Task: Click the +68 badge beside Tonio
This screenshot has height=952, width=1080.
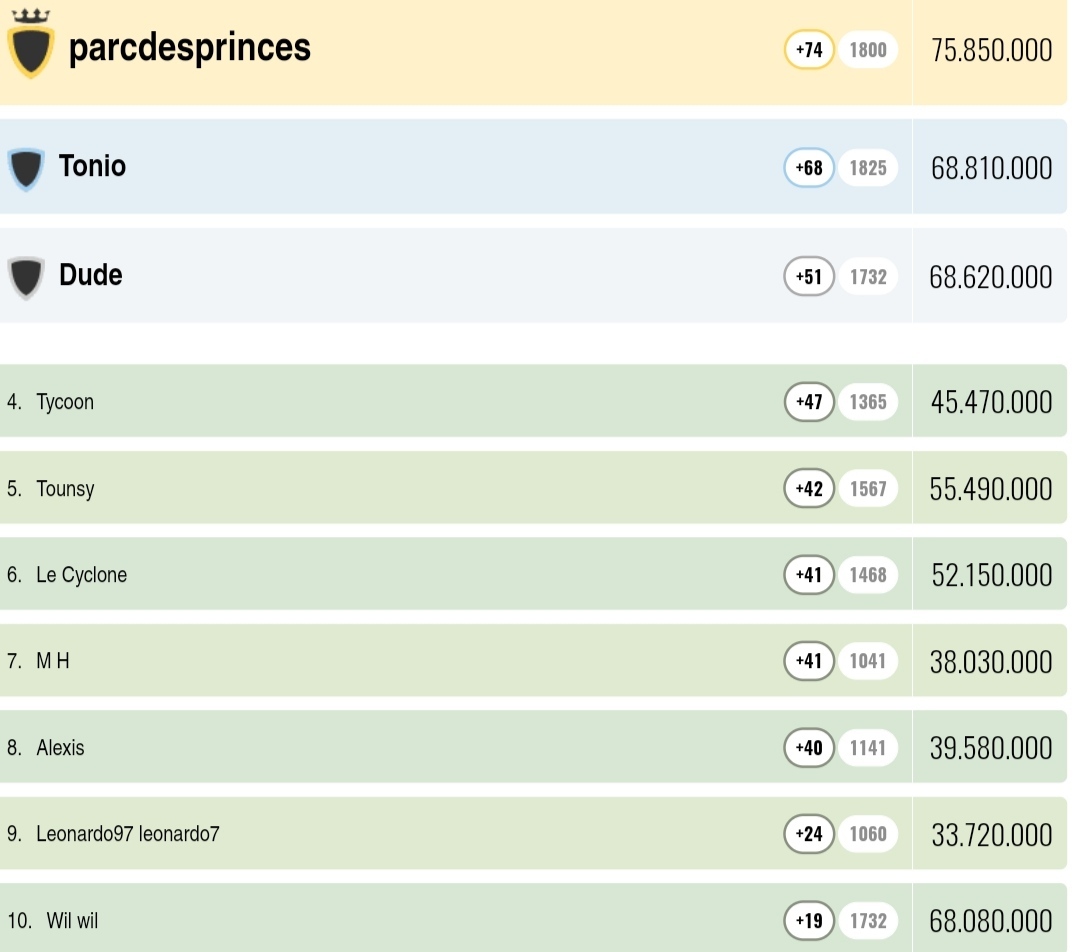Action: click(809, 168)
